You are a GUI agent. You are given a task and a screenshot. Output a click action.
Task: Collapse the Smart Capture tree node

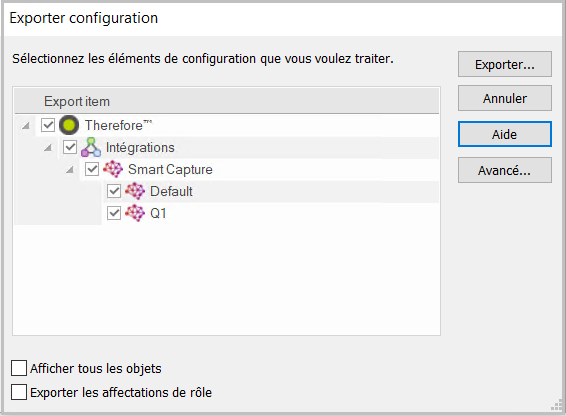(x=70, y=170)
